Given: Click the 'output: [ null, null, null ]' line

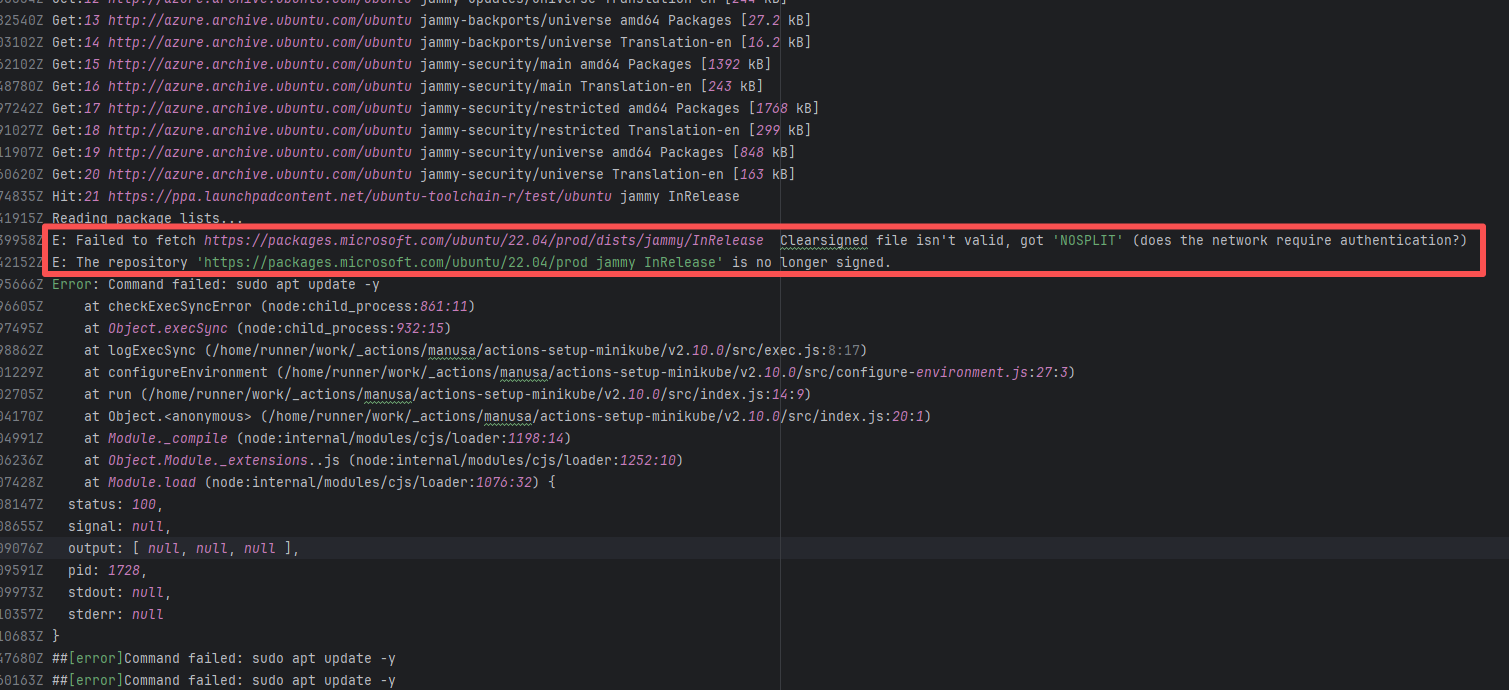Looking at the screenshot, I should pos(183,548).
